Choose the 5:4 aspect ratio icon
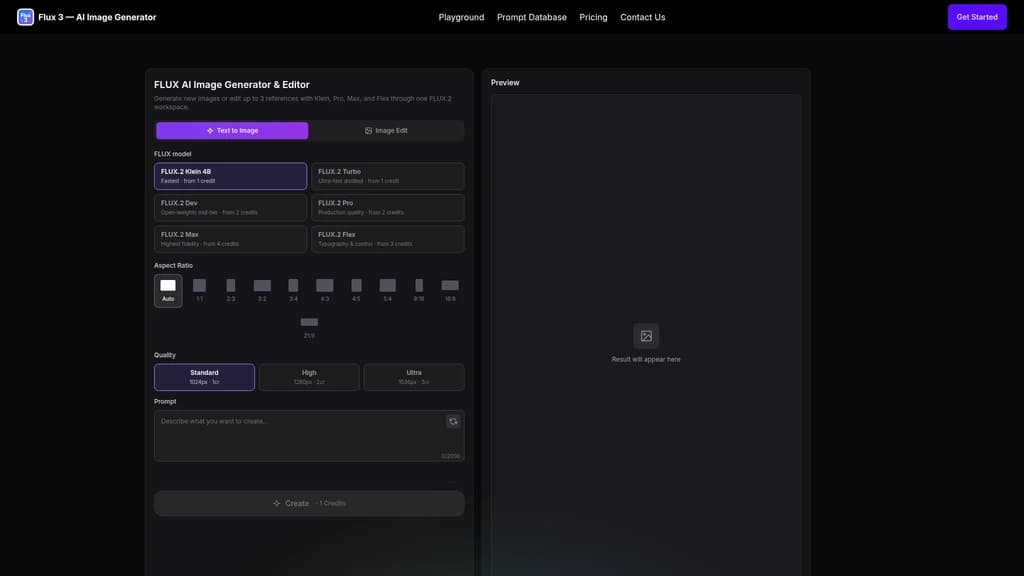The height and width of the screenshot is (576, 1024). [387, 285]
